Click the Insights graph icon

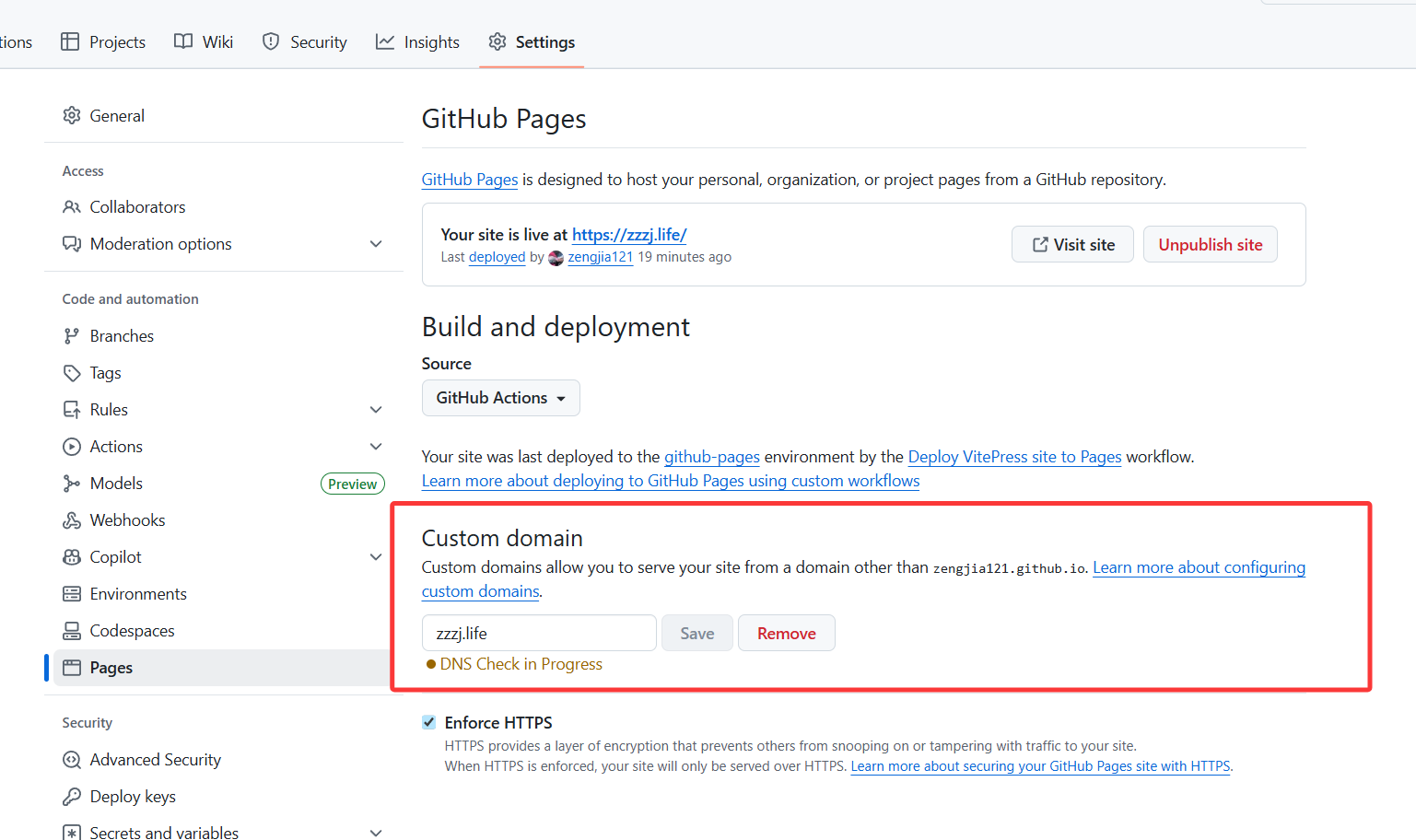tap(385, 41)
